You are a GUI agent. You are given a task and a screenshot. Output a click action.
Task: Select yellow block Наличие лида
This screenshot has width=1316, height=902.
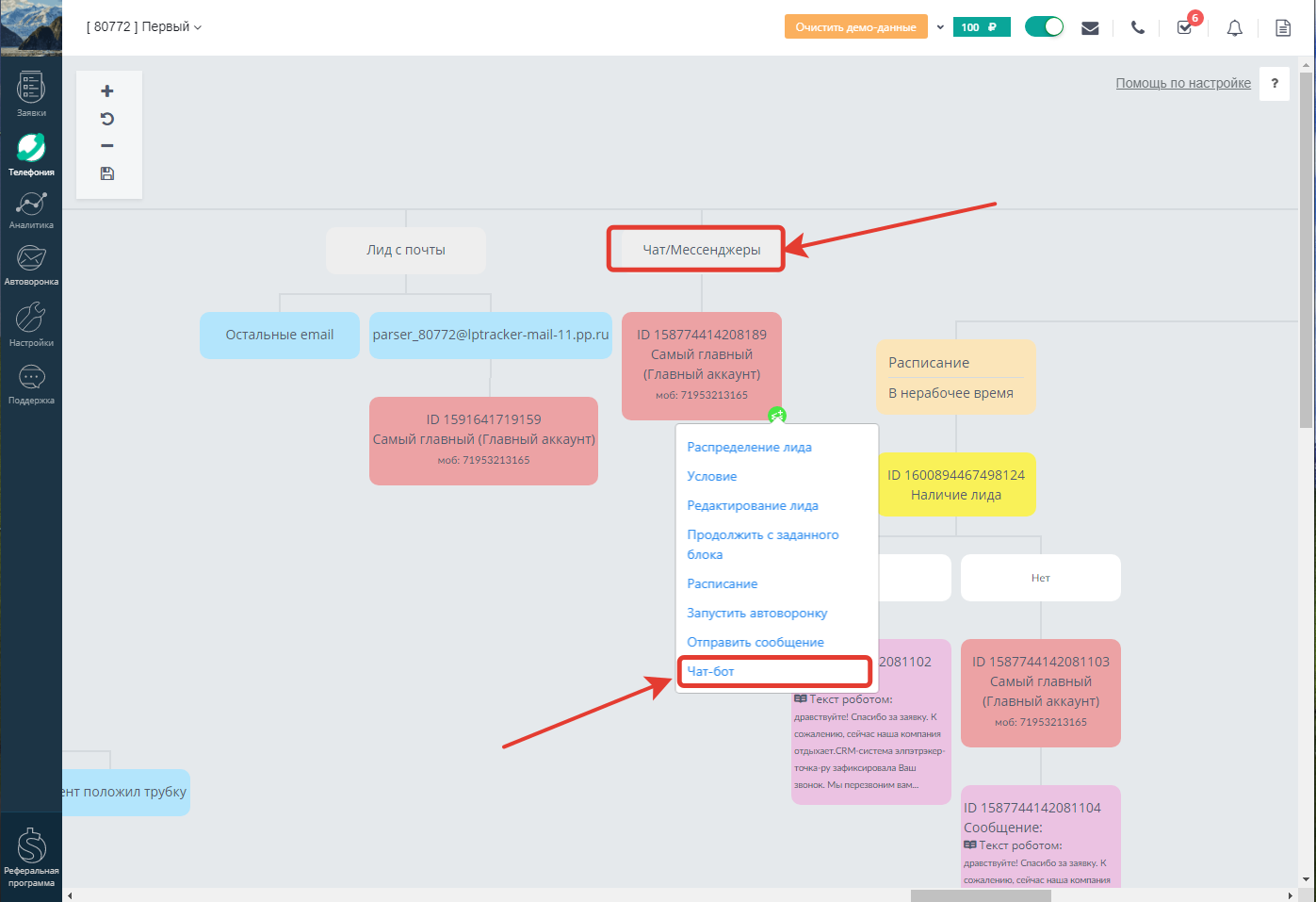coord(956,484)
